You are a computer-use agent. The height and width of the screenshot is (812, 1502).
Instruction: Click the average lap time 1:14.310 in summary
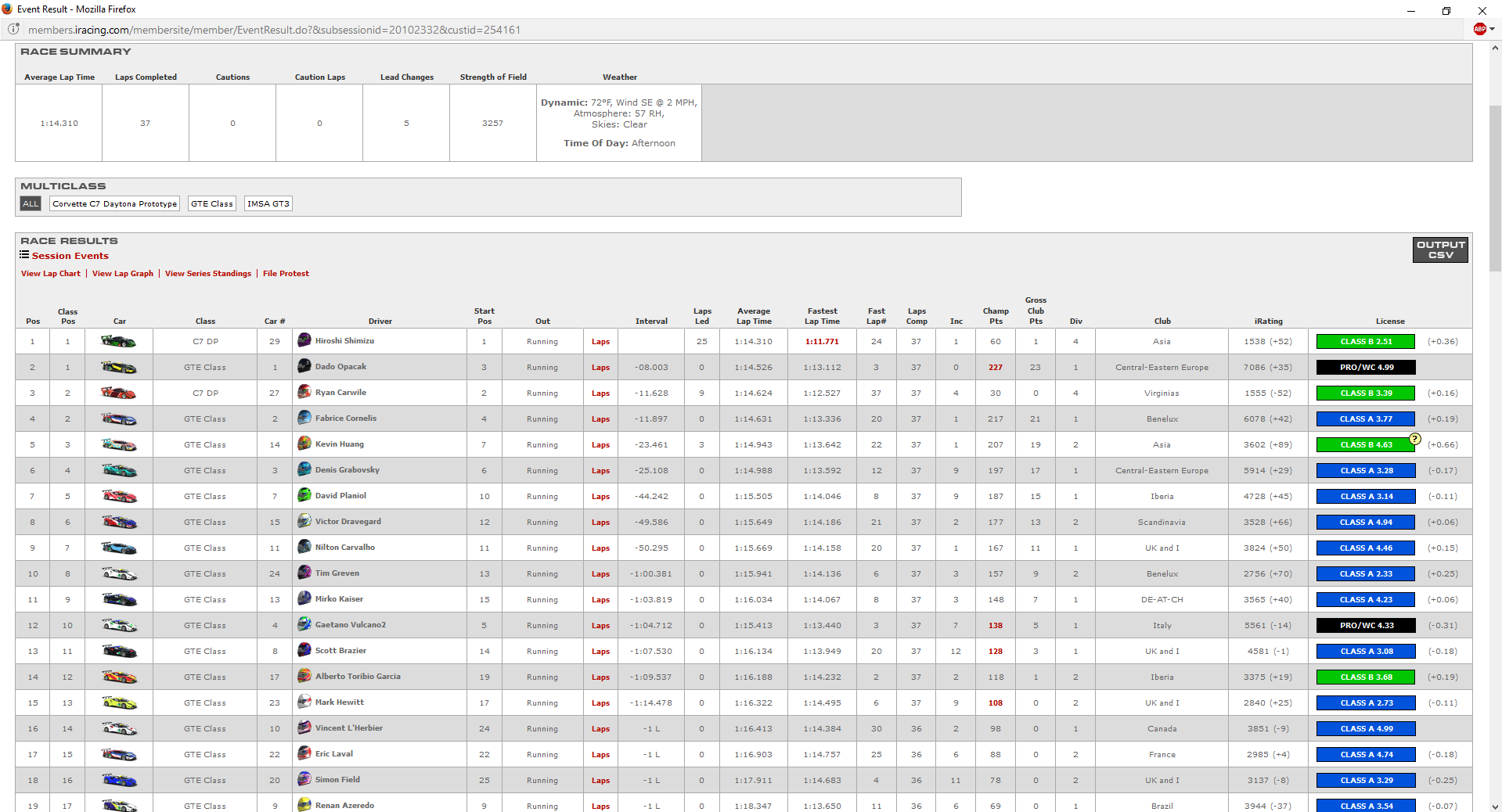[59, 124]
